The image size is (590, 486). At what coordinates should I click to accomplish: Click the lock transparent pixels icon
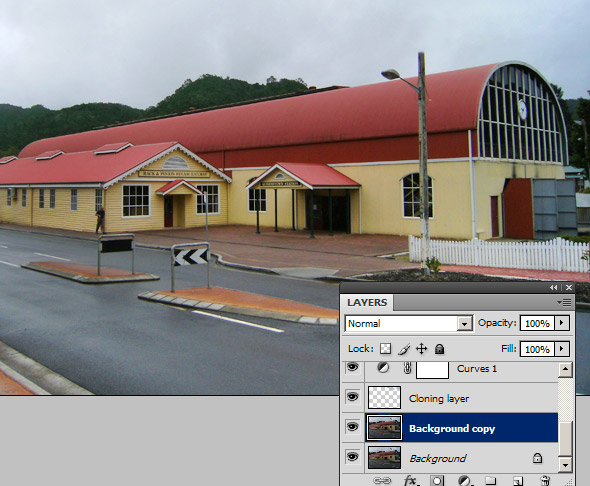click(x=385, y=349)
